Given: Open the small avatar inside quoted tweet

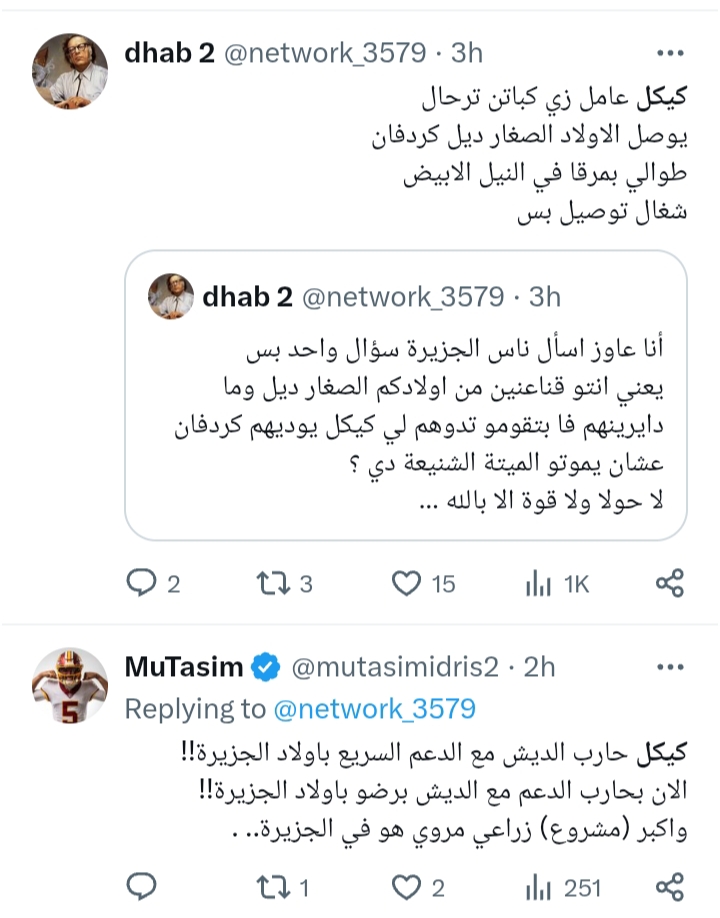Looking at the screenshot, I should tap(171, 296).
